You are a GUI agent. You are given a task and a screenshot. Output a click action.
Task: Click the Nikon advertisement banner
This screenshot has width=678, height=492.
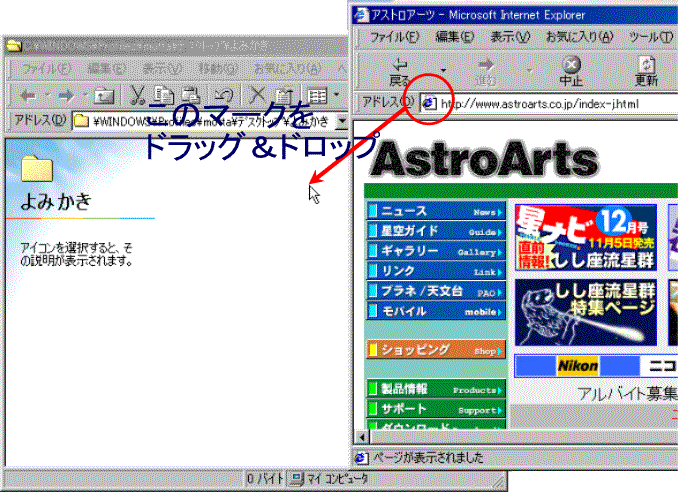point(596,366)
